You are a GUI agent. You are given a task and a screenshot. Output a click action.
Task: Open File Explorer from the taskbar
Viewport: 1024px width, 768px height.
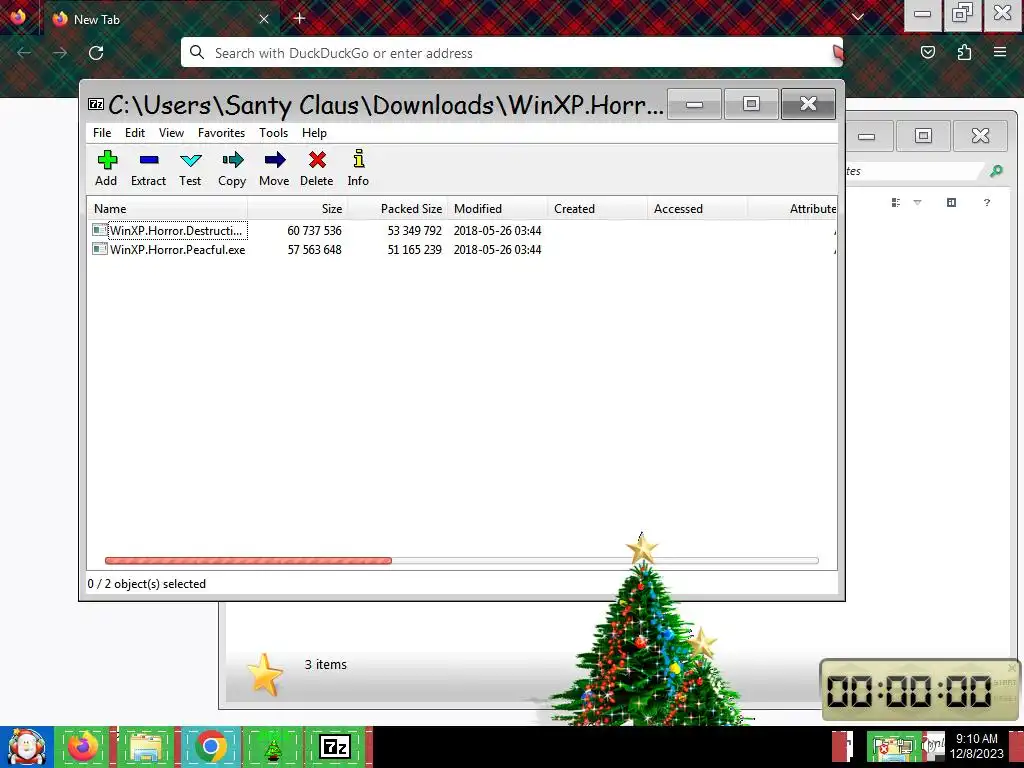[x=146, y=746]
